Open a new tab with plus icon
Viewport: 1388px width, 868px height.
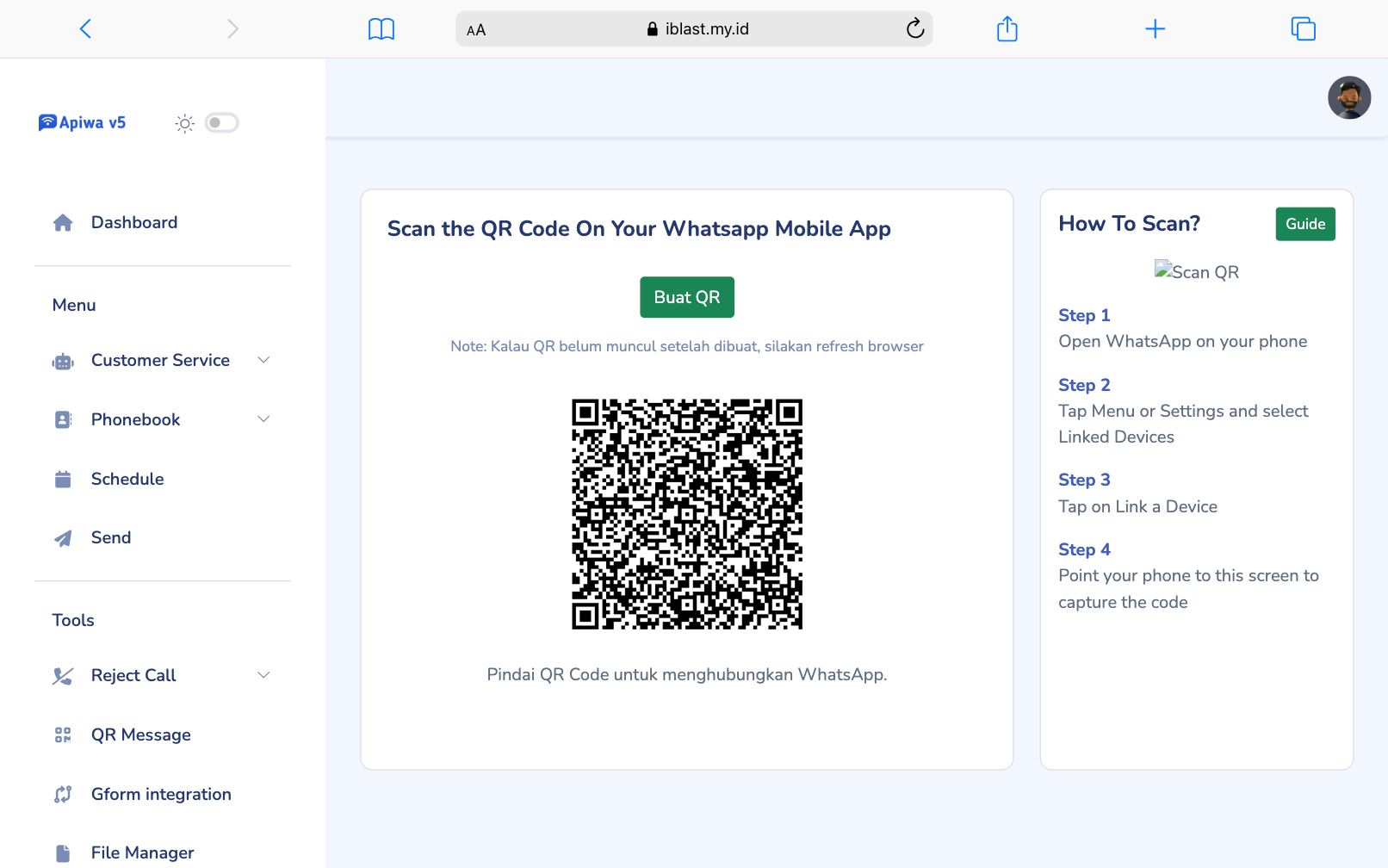click(1155, 29)
